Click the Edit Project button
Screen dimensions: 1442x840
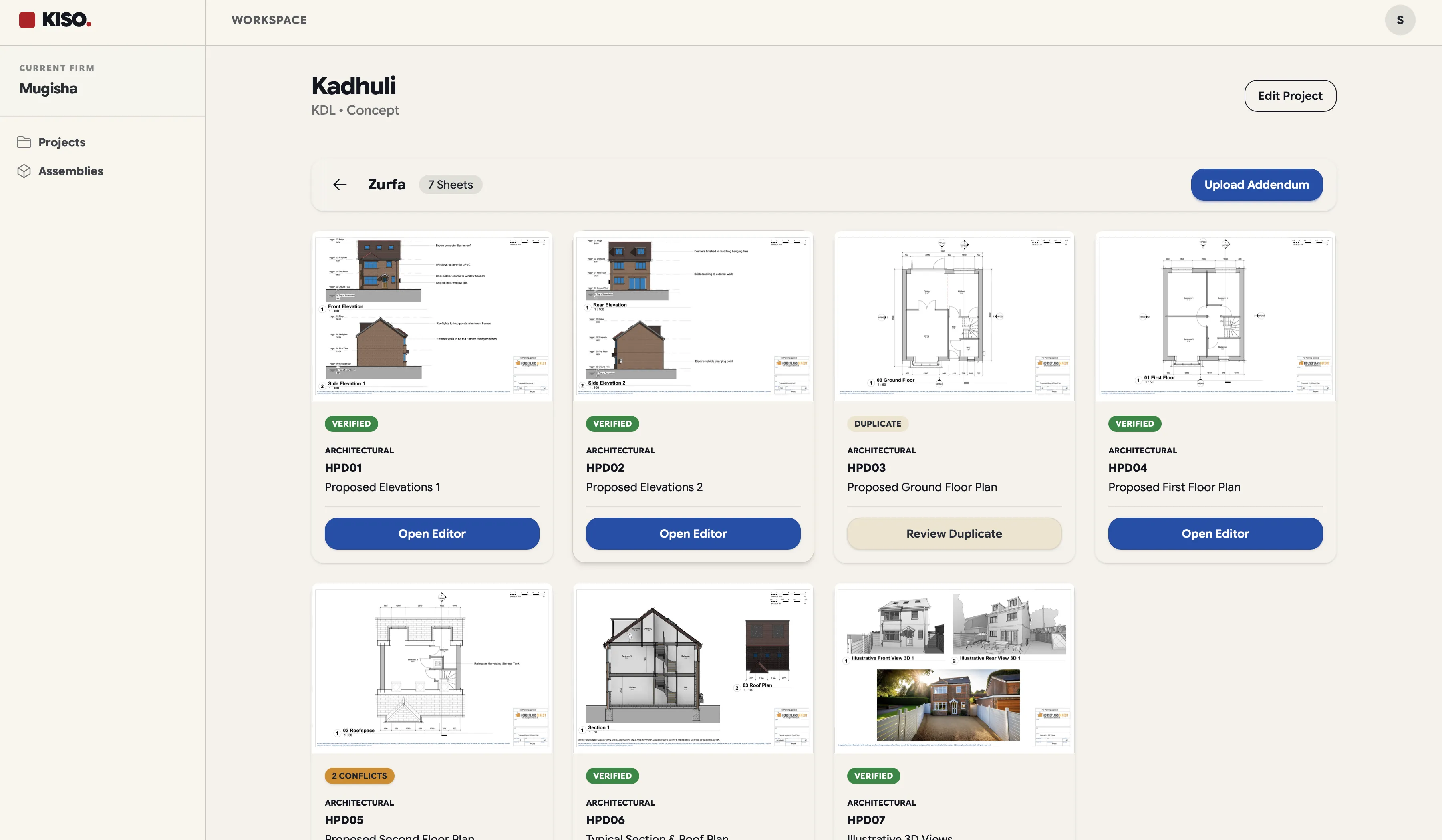coord(1290,96)
